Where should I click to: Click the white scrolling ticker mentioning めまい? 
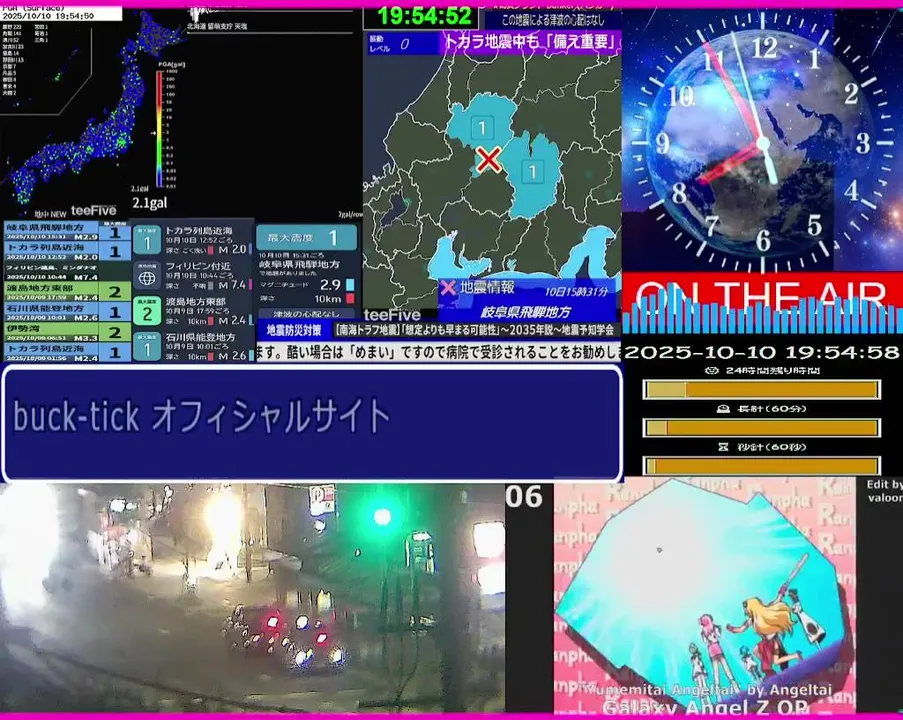439,351
